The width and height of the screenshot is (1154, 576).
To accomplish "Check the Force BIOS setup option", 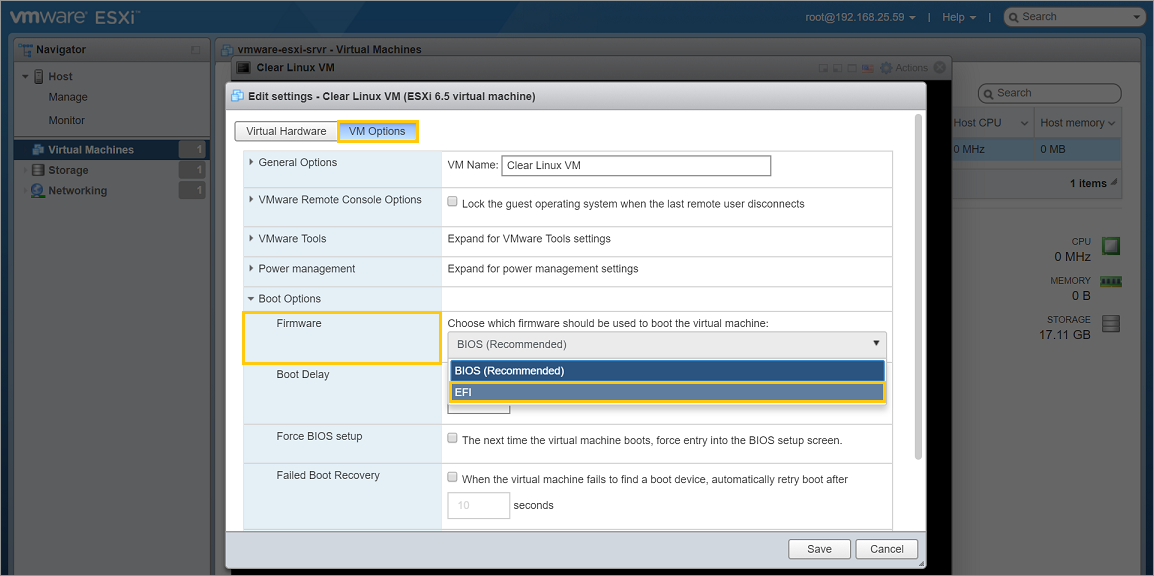I will (x=453, y=439).
